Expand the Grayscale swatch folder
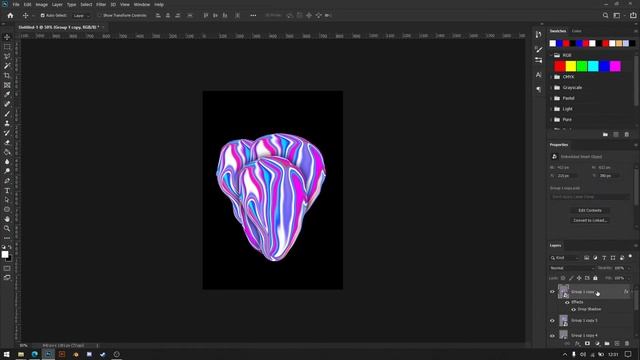Viewport: 640px width, 360px height. pyautogui.click(x=551, y=87)
